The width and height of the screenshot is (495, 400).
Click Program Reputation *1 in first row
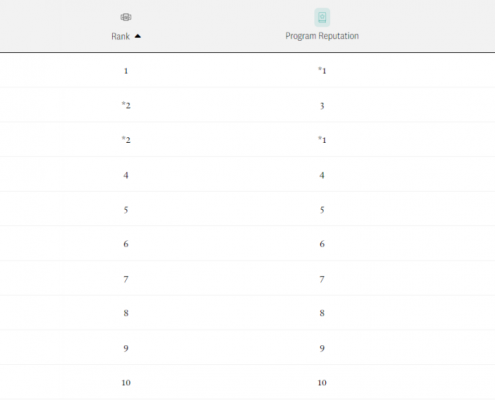[322, 70]
